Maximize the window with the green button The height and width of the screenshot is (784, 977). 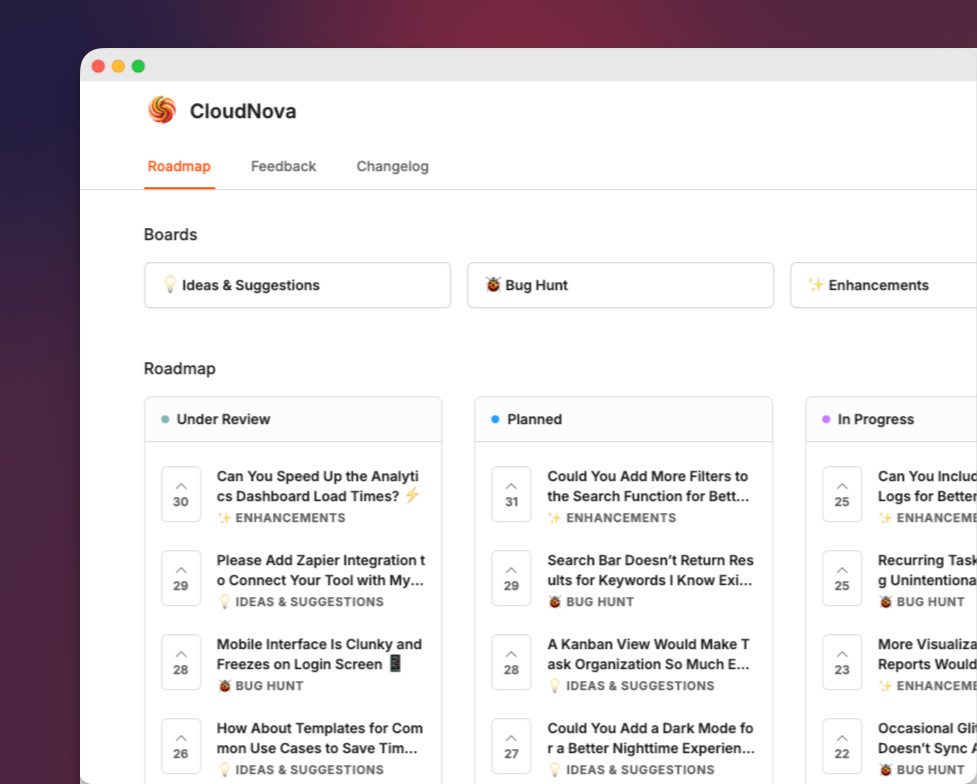(138, 66)
